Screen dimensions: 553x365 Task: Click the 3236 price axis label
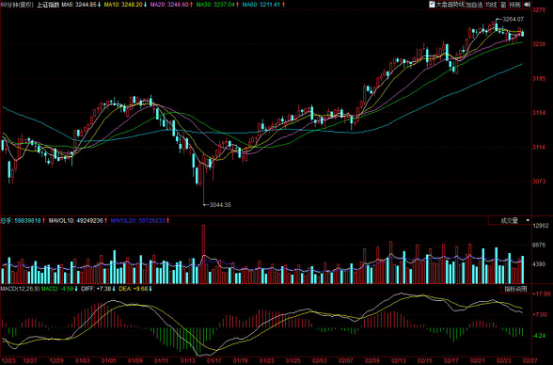[x=539, y=44]
